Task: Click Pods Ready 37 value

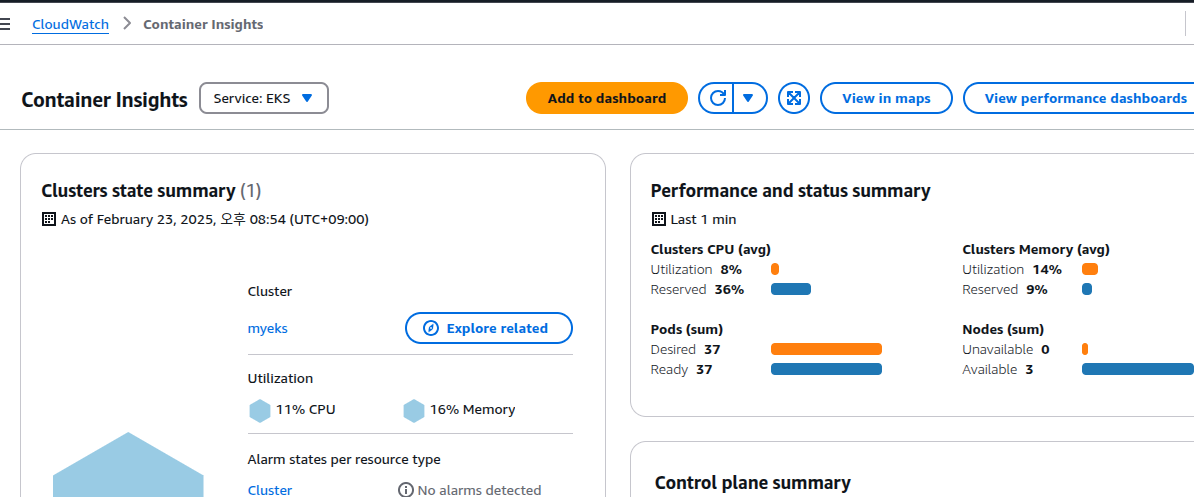Action: click(x=704, y=369)
